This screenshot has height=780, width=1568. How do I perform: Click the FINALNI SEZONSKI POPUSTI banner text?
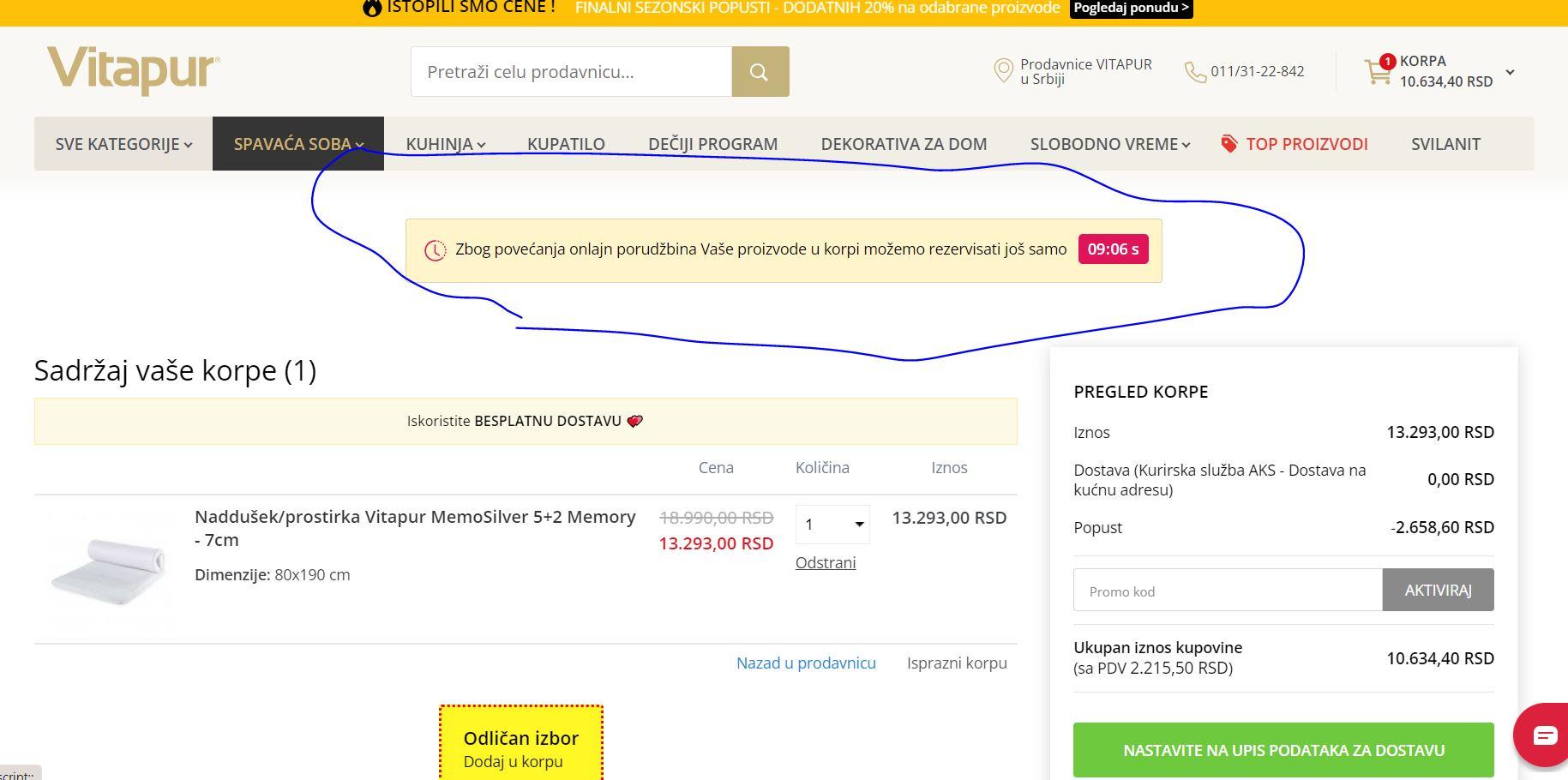click(x=818, y=8)
